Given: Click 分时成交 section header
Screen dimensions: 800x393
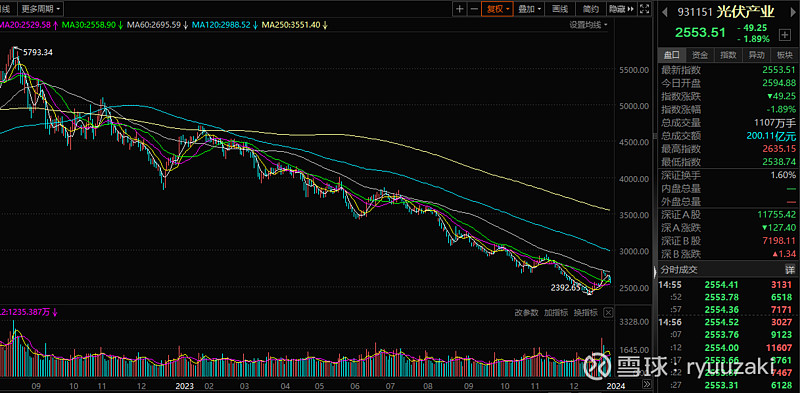Looking at the screenshot, I should pos(679,269).
